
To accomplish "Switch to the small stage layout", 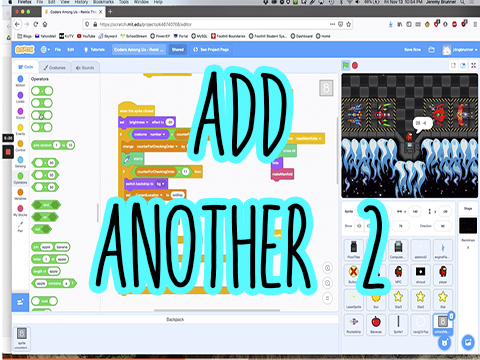I will click(453, 66).
